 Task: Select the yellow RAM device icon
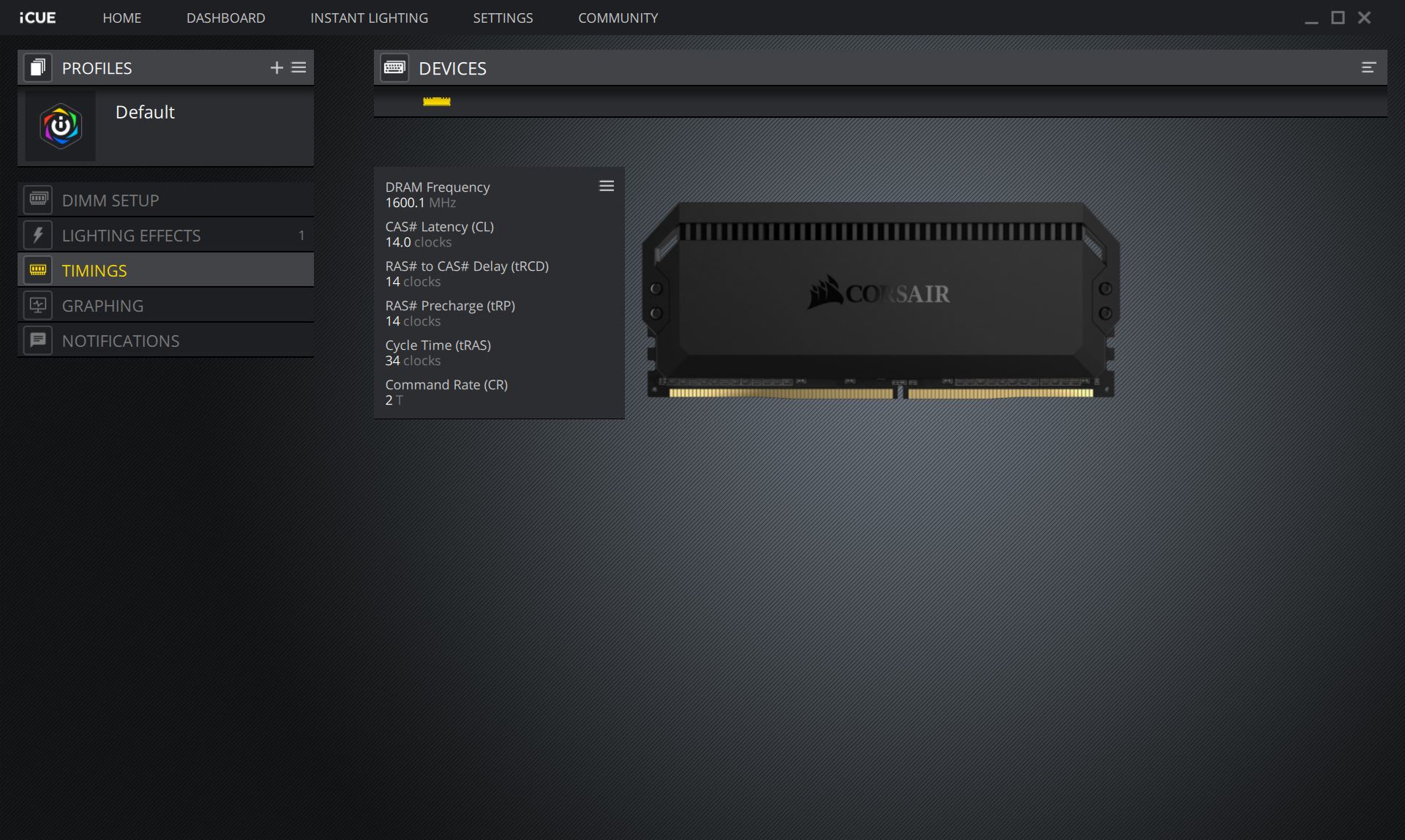coord(436,102)
